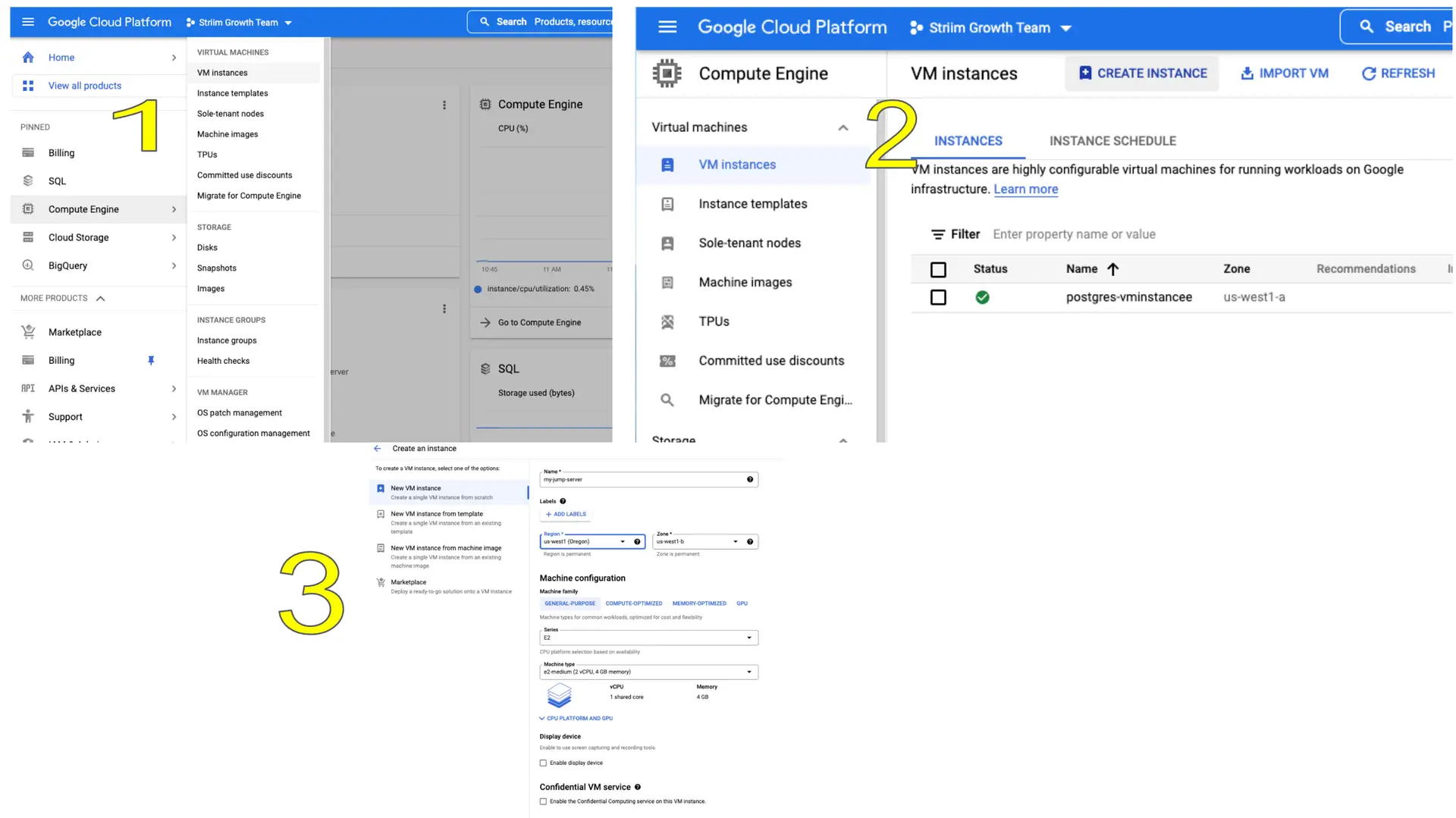Image resolution: width=1456 pixels, height=818 pixels.
Task: Click the Create Instance button
Action: coord(1142,74)
